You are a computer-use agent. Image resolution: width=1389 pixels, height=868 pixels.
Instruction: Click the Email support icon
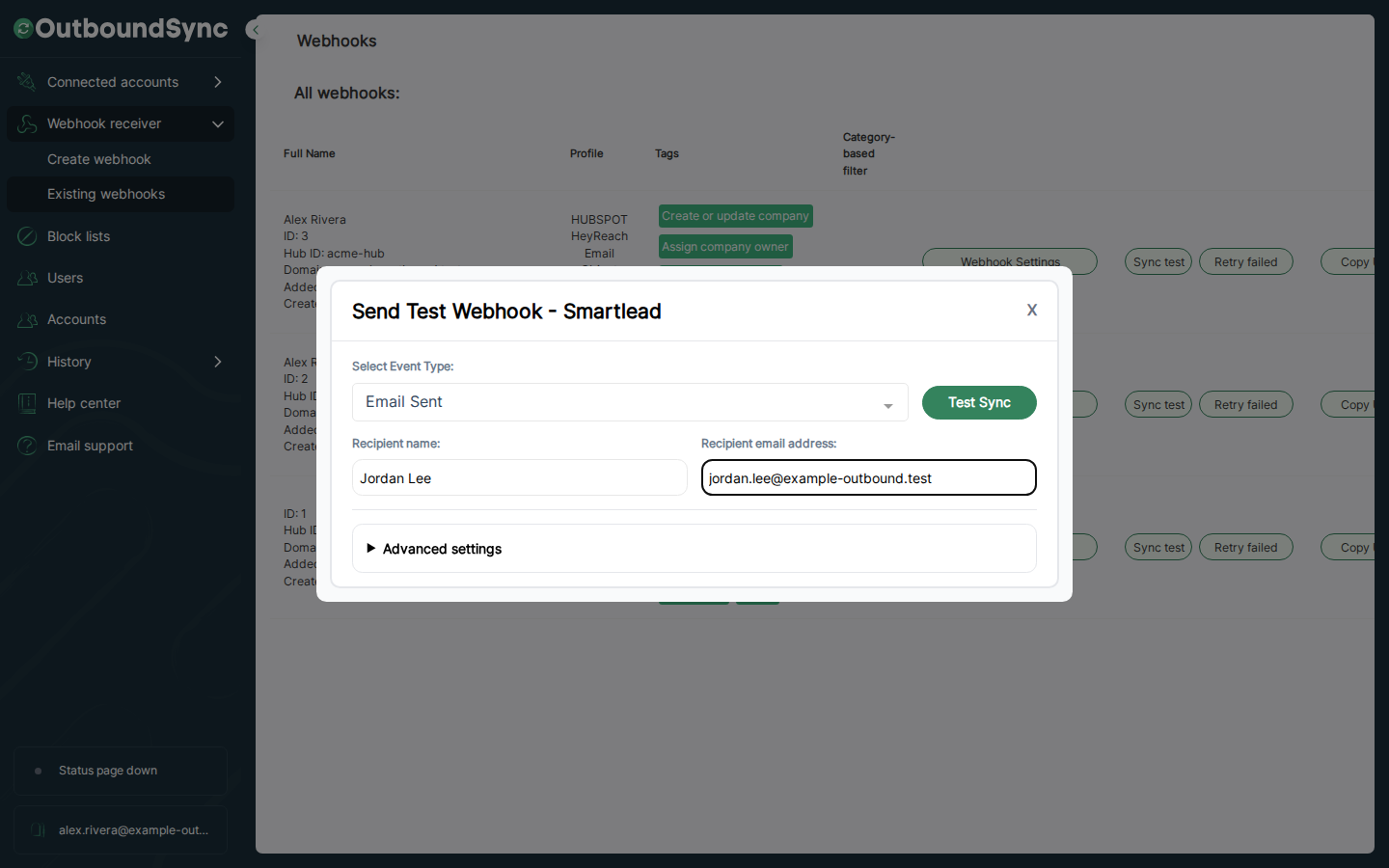[x=27, y=446]
